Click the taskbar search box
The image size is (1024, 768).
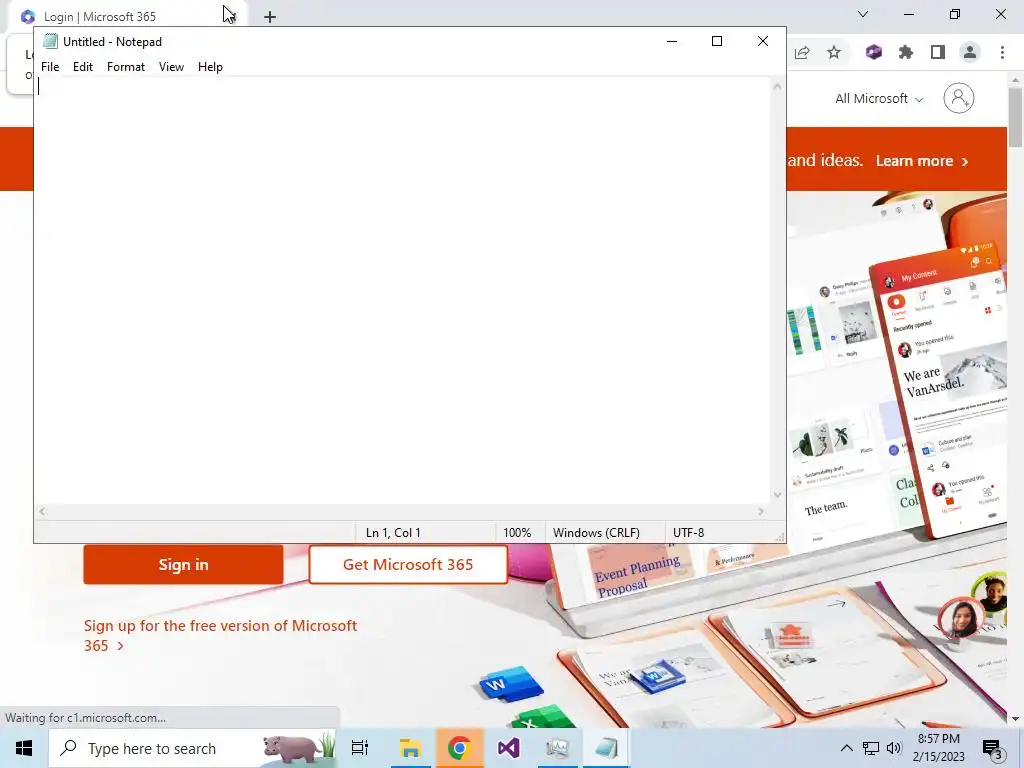tap(192, 748)
